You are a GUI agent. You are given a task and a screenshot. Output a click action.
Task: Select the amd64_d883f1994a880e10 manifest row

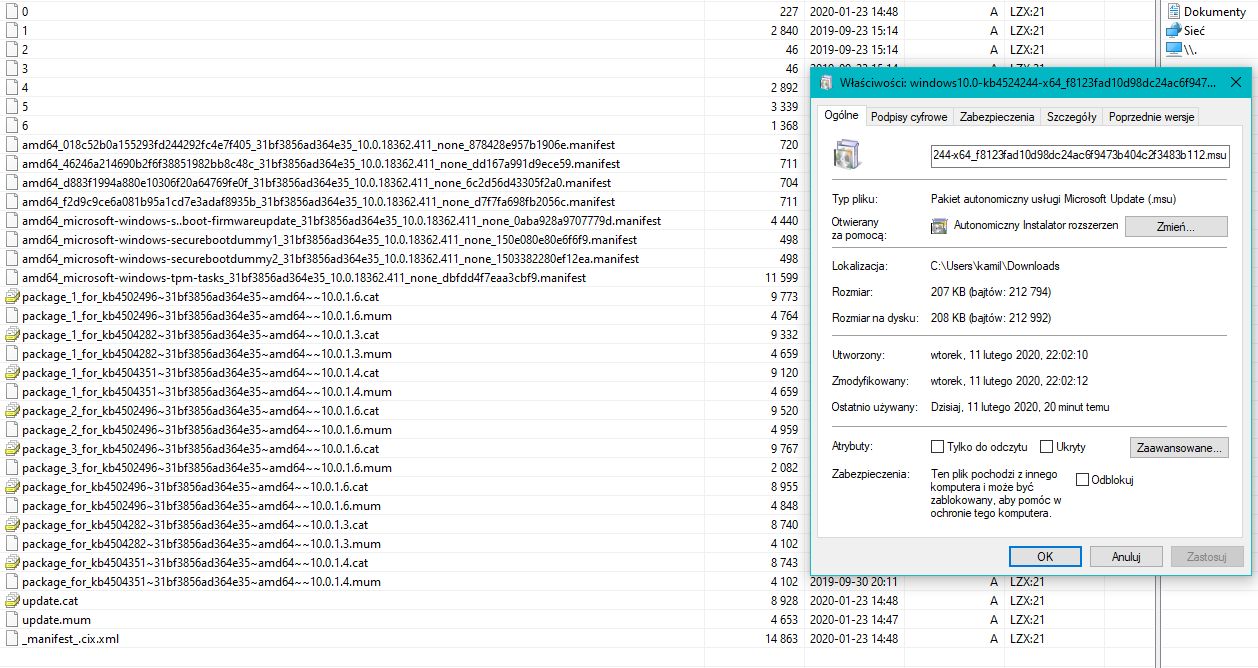point(316,182)
